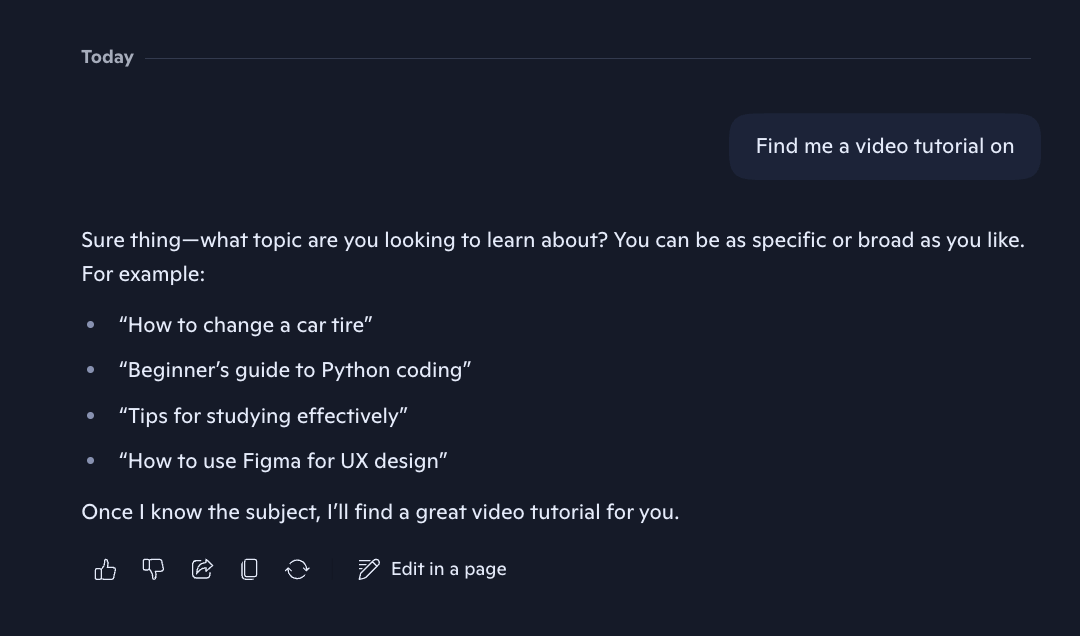Click the bullet dot before the car tire example
Screen dimensions: 1080x636
[91, 325]
